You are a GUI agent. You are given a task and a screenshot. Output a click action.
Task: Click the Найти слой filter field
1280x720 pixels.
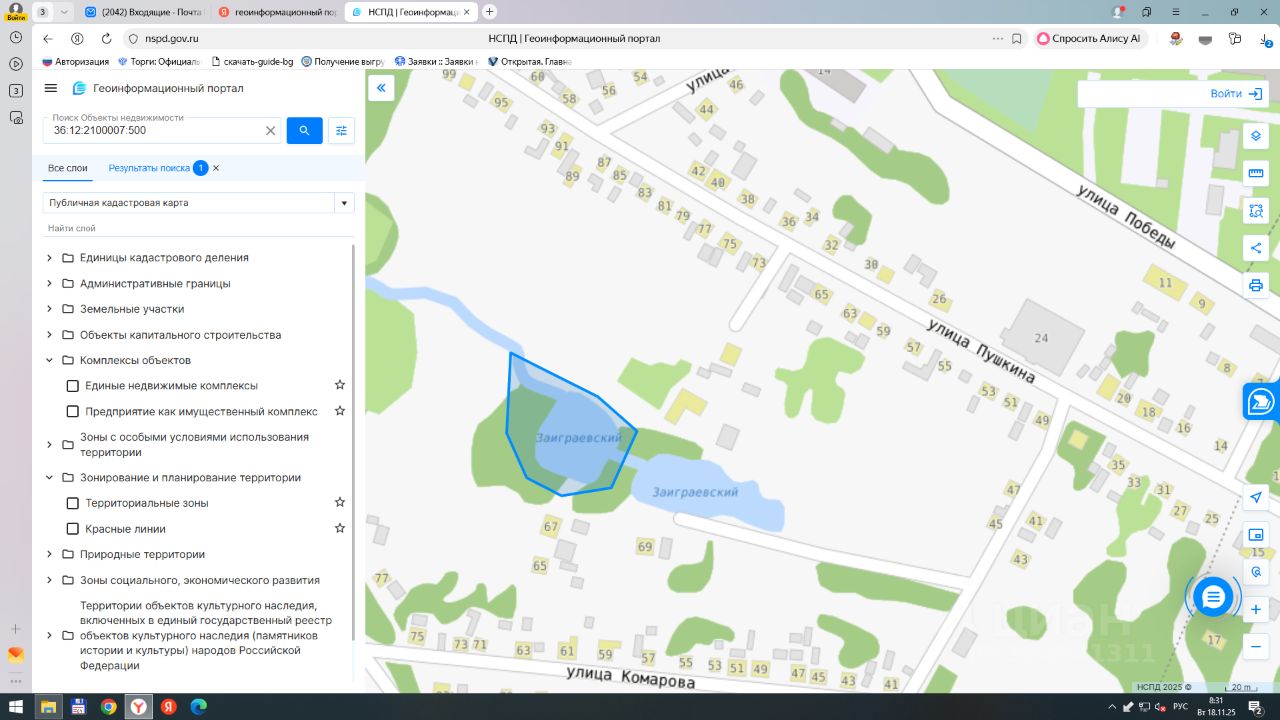click(x=199, y=228)
